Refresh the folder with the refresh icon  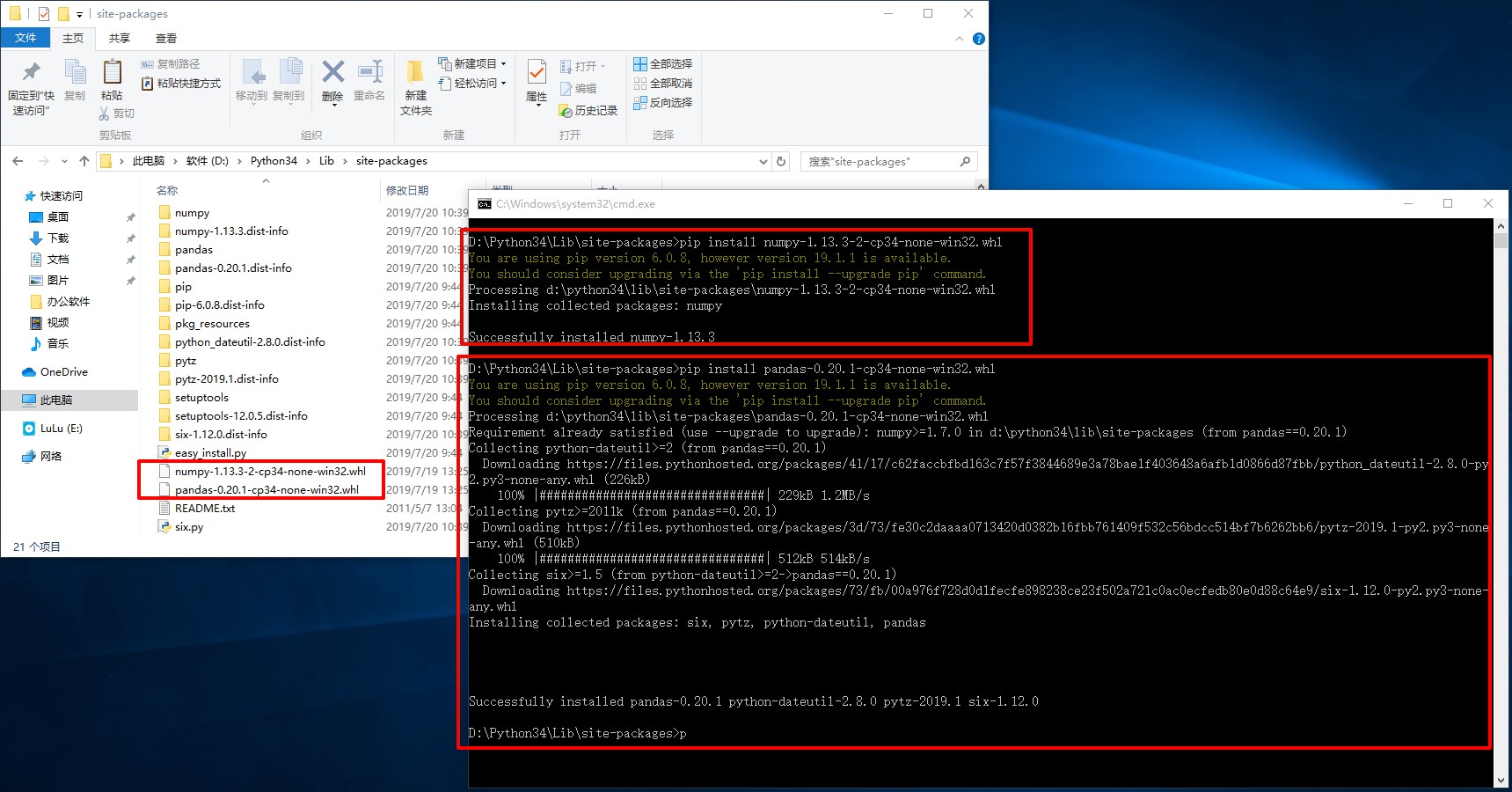[781, 160]
